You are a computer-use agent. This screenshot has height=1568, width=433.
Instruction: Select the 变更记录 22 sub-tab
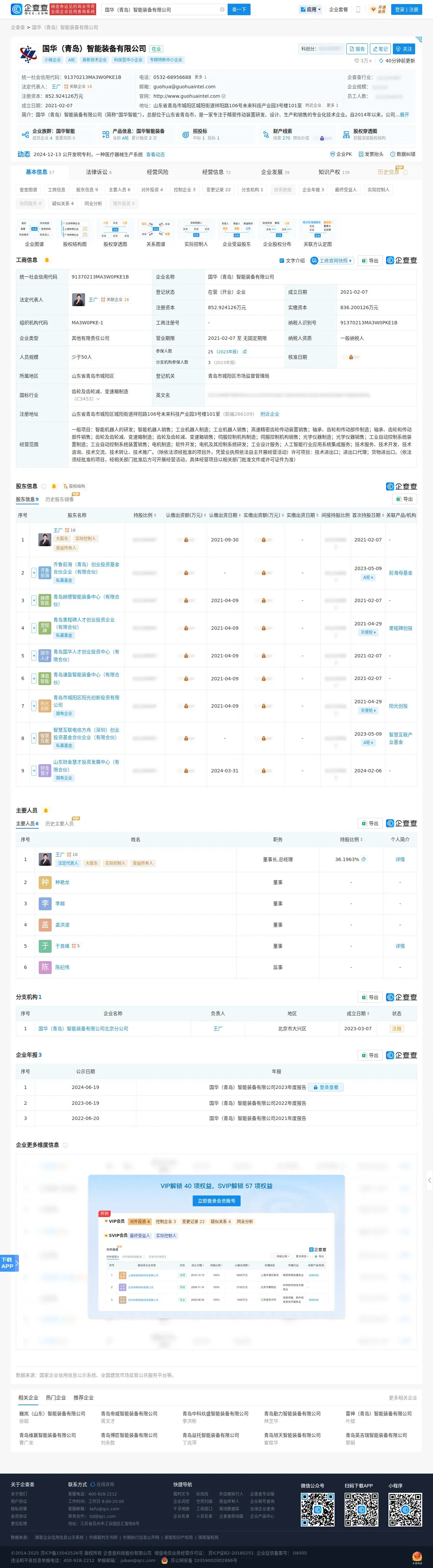218,190
